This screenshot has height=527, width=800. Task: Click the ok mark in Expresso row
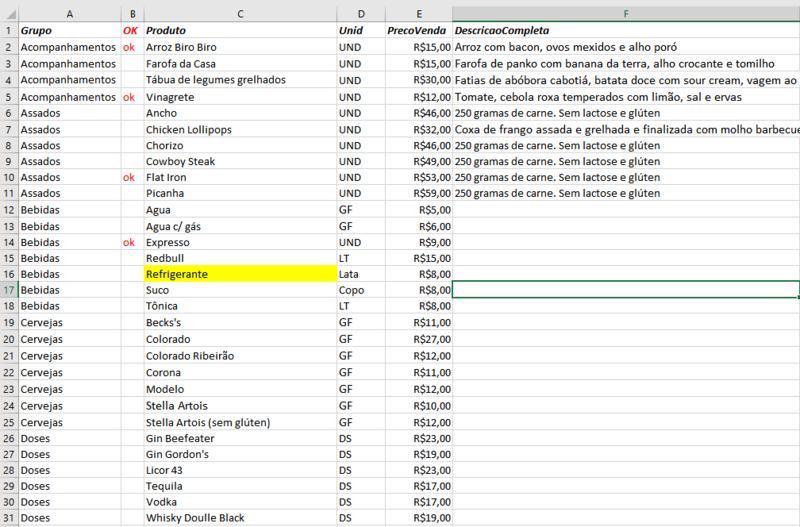(133, 242)
